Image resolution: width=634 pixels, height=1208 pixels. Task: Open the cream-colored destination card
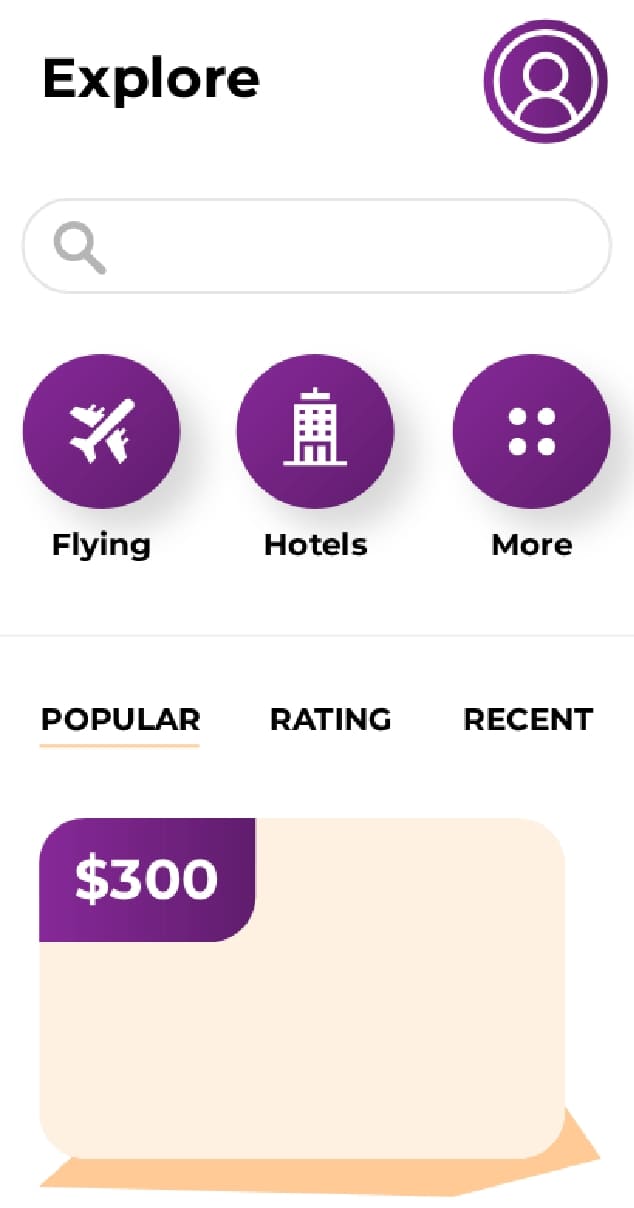300,1040
